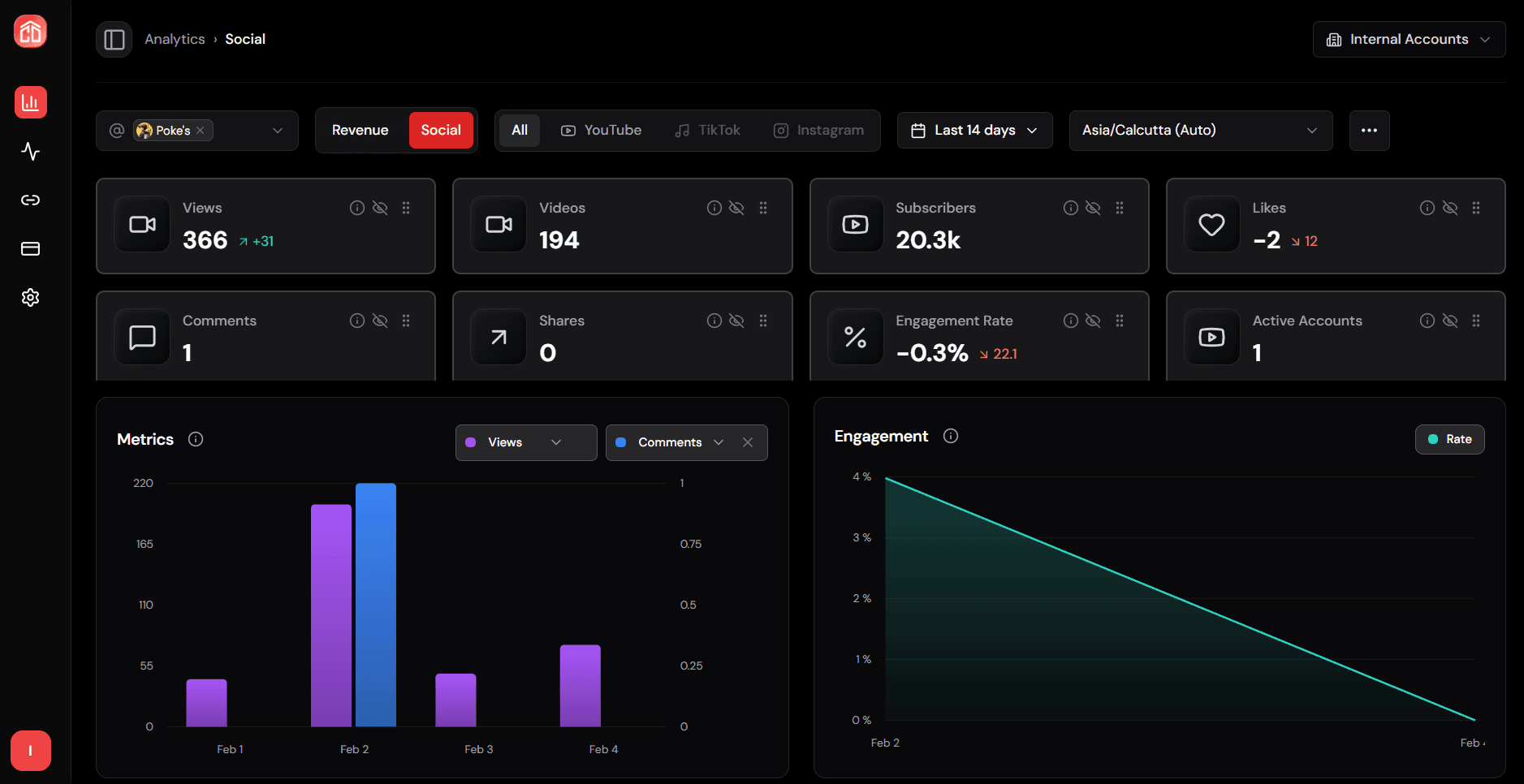Show info for Active Accounts card
The image size is (1524, 784).
(x=1427, y=321)
